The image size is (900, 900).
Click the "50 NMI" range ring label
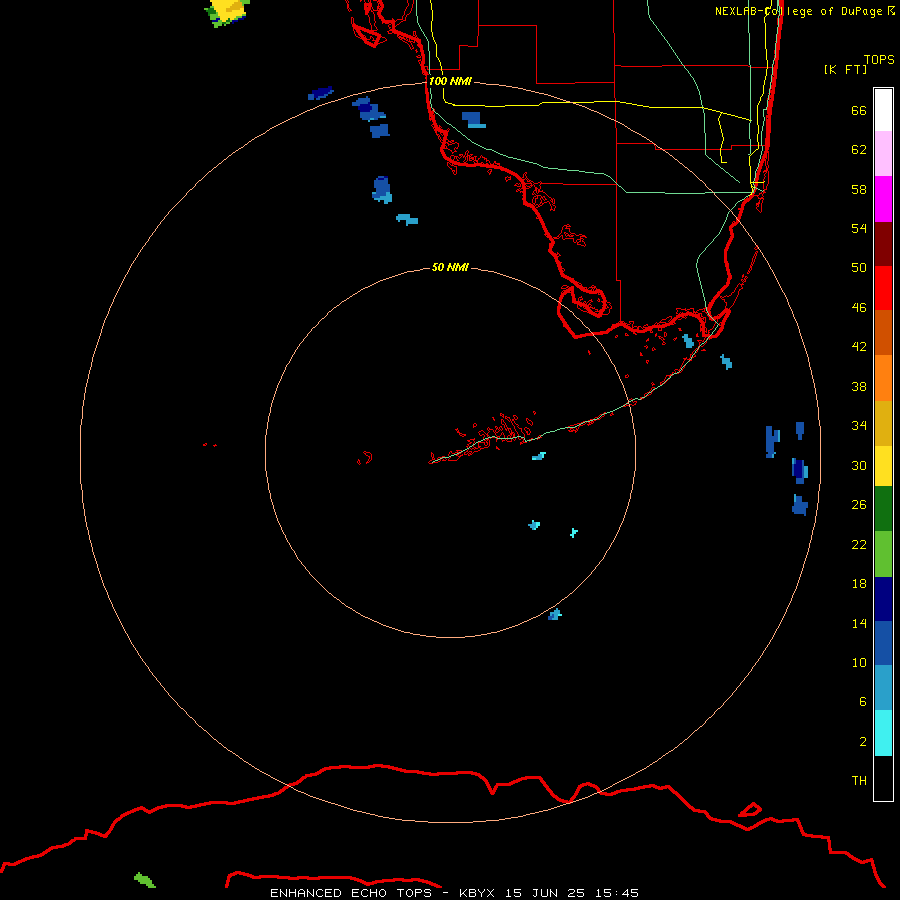click(450, 267)
